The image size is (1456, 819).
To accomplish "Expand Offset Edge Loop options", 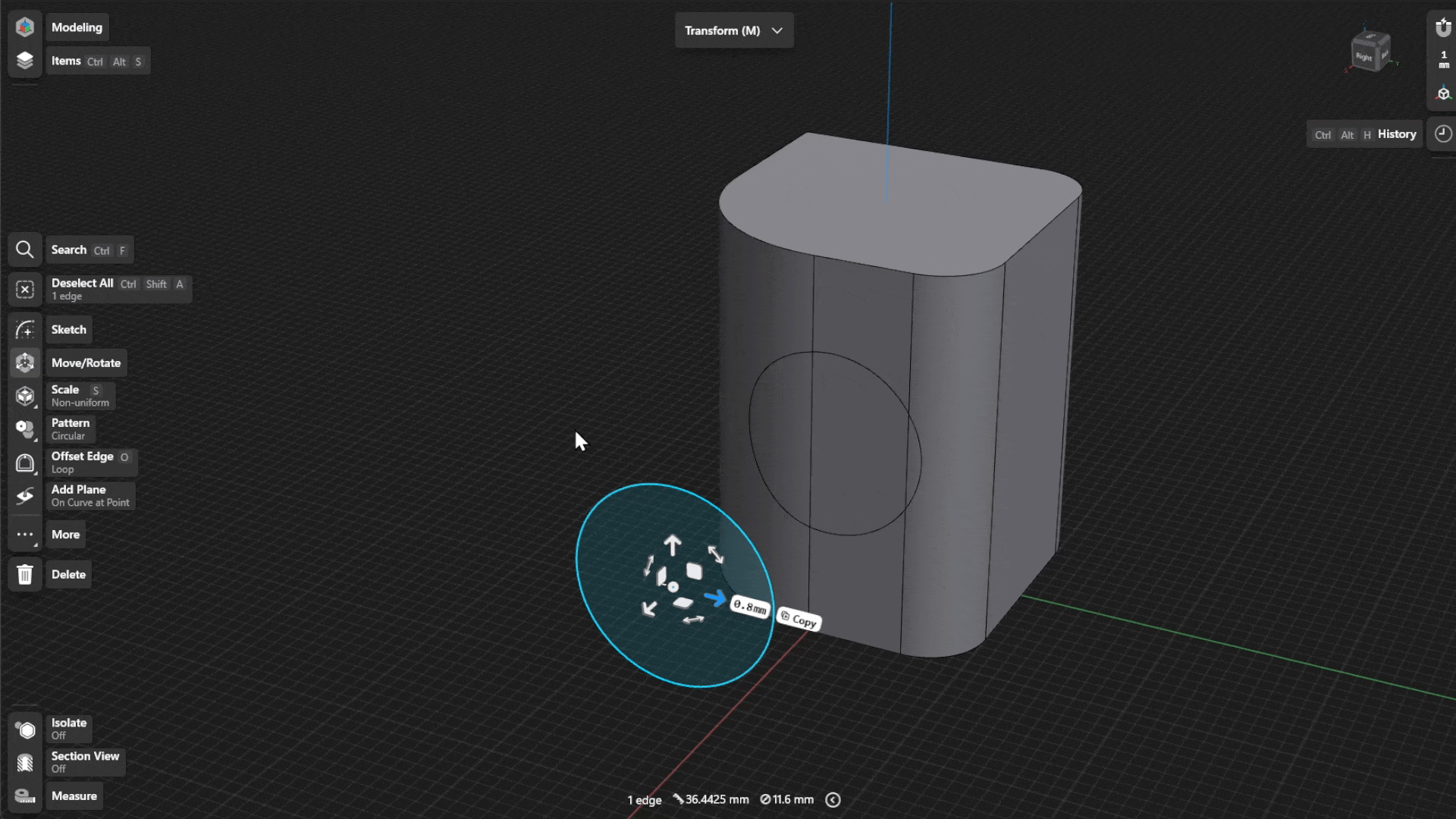I will [92, 463].
